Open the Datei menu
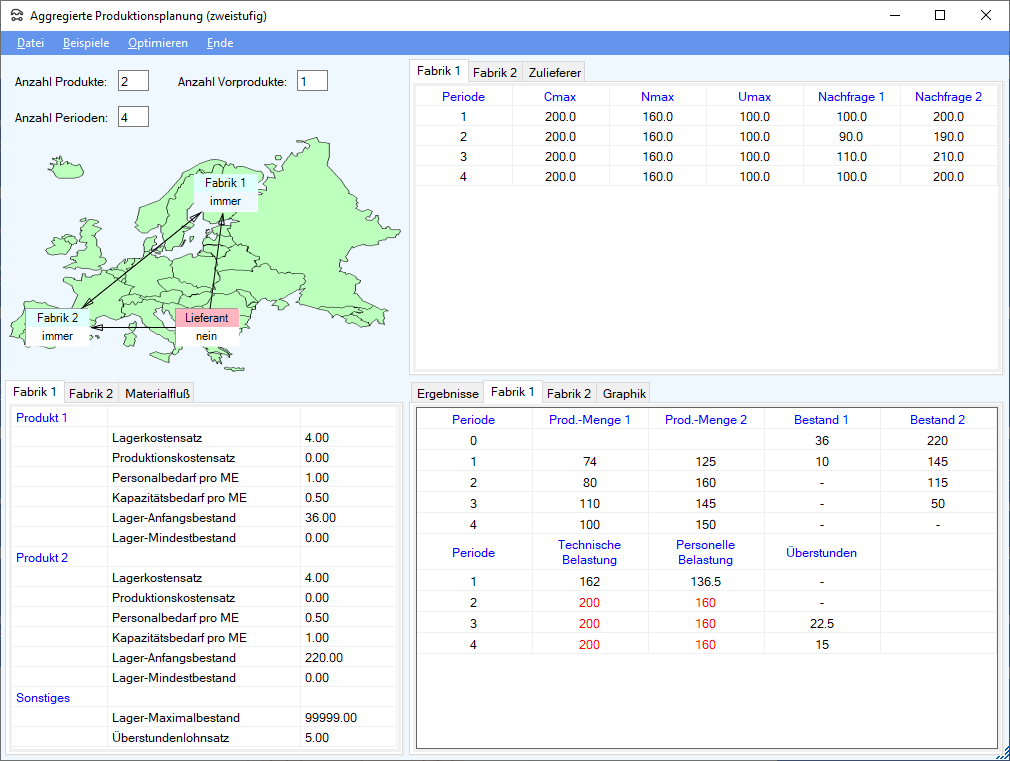1010x761 pixels. click(30, 43)
